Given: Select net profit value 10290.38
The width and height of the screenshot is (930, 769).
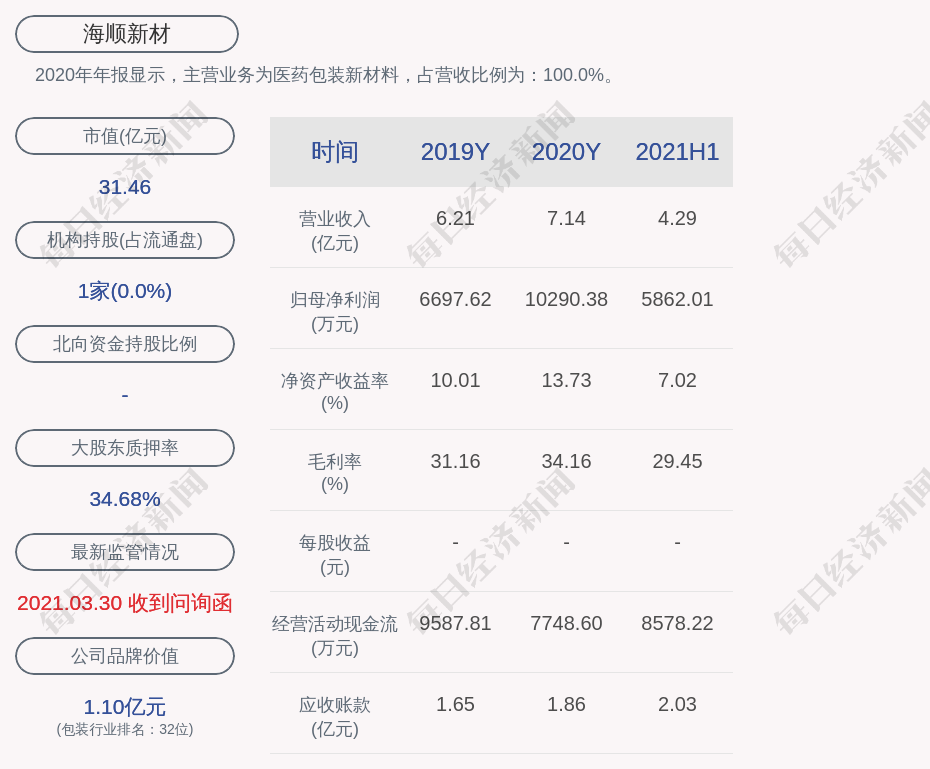Looking at the screenshot, I should [x=566, y=299].
